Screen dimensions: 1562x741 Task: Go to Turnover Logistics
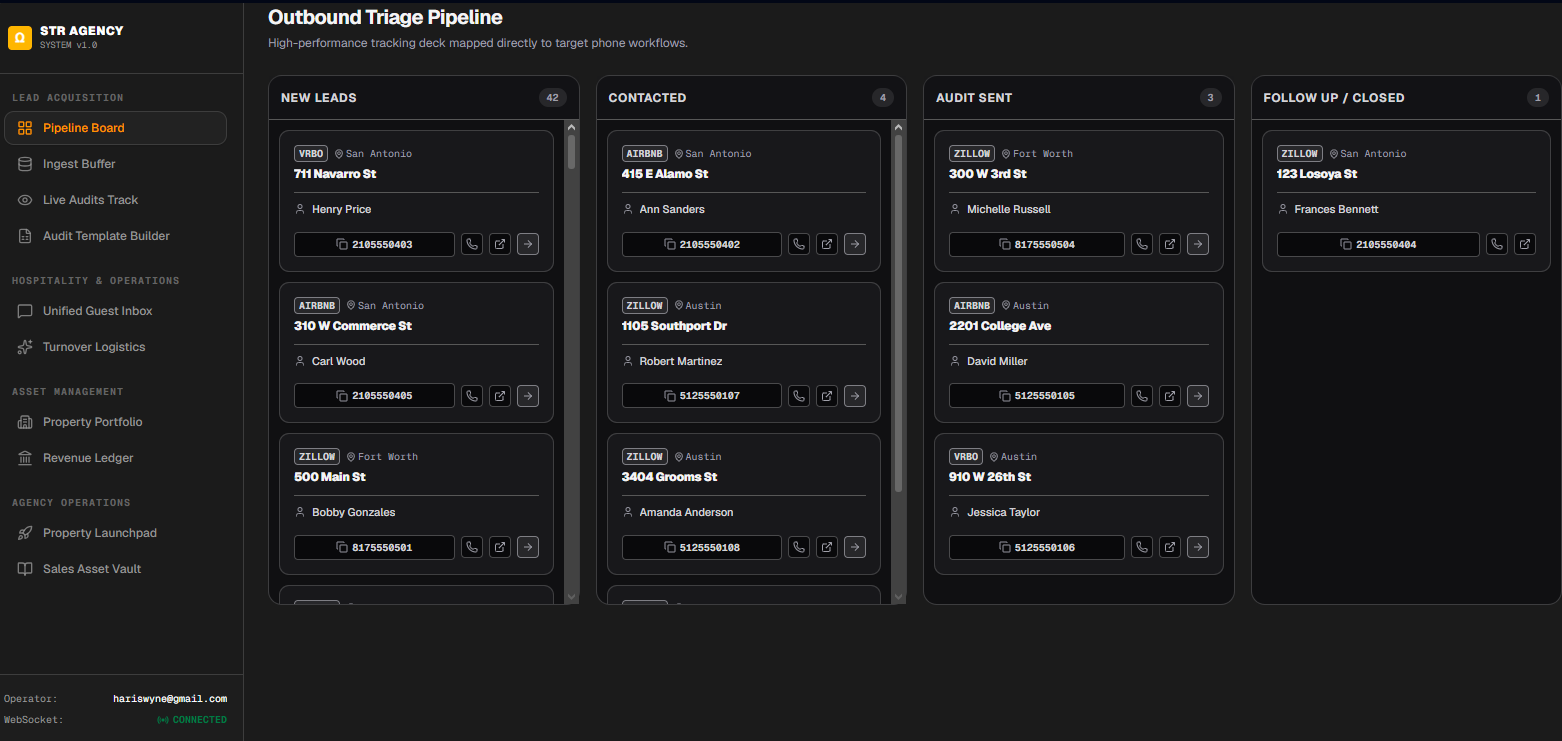115,347
